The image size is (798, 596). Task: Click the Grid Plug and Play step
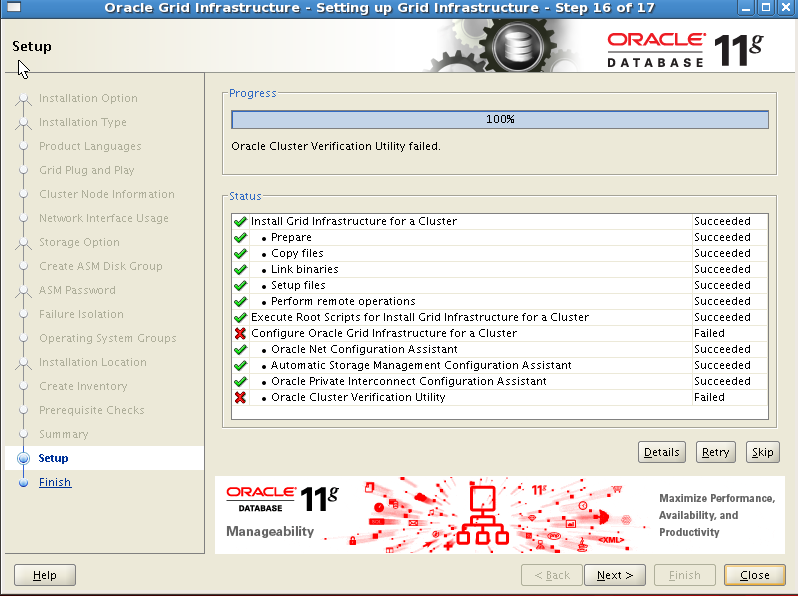click(87, 170)
